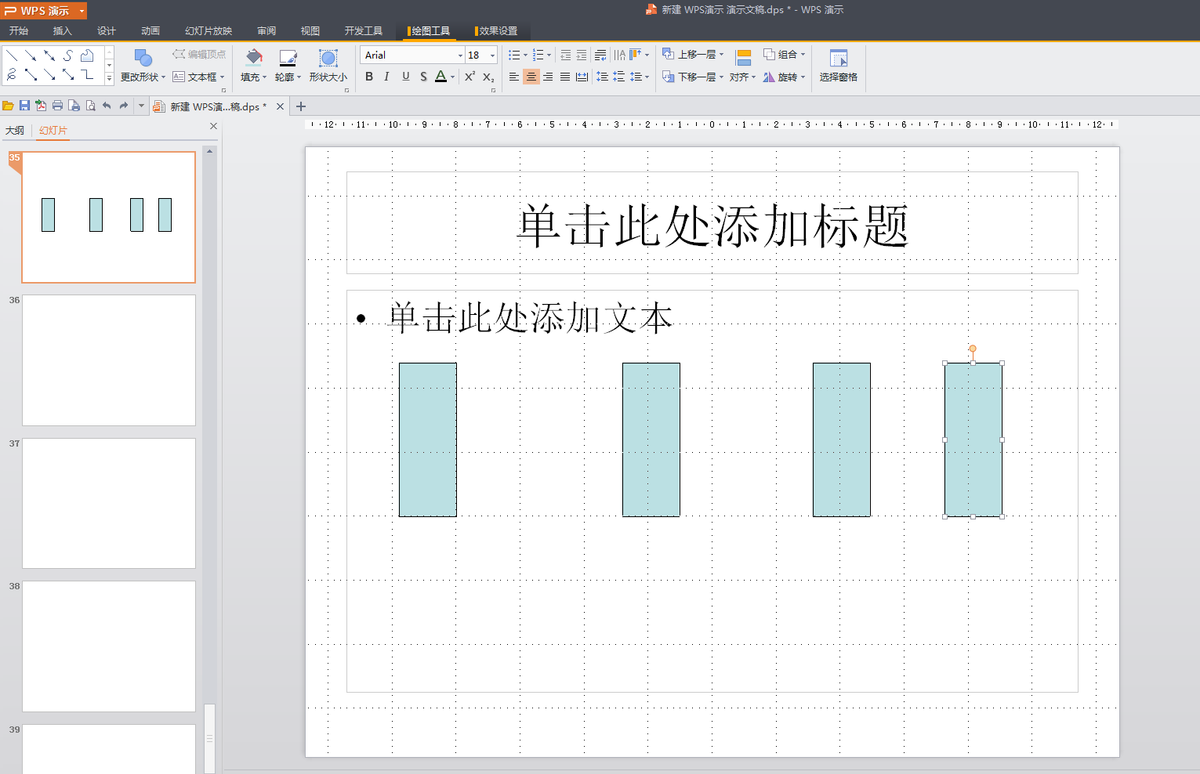The height and width of the screenshot is (774, 1200).
Task: Switch to the Outline (大纲) pane tab
Action: [15, 130]
